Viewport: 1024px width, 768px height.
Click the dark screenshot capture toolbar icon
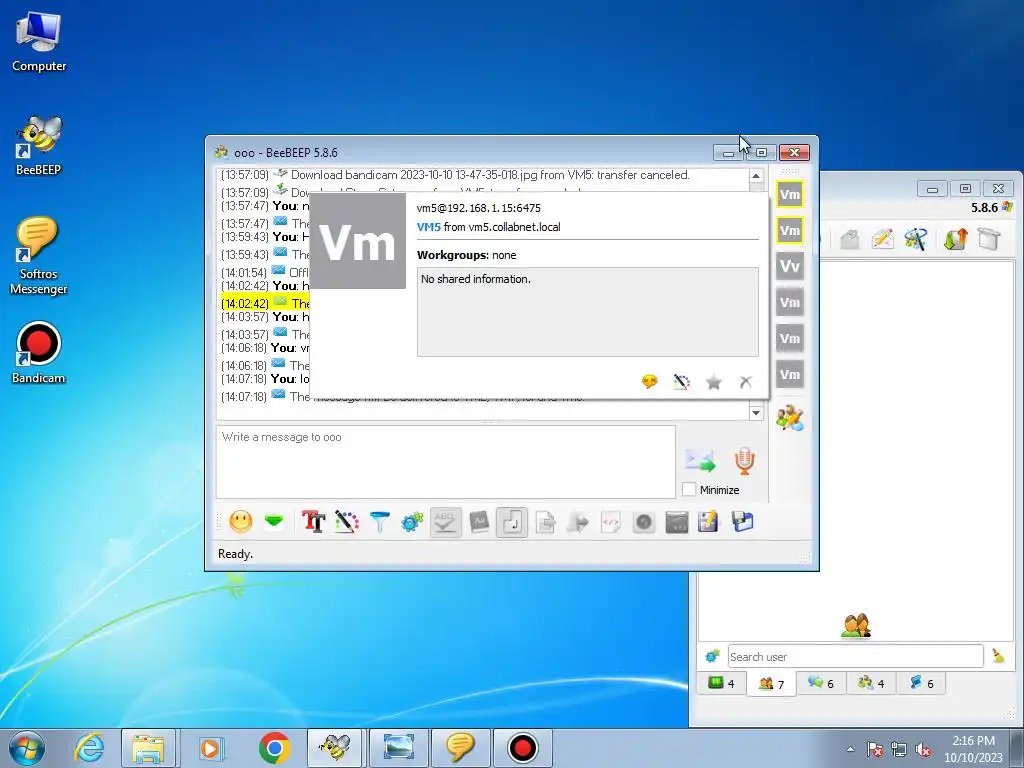click(x=677, y=522)
